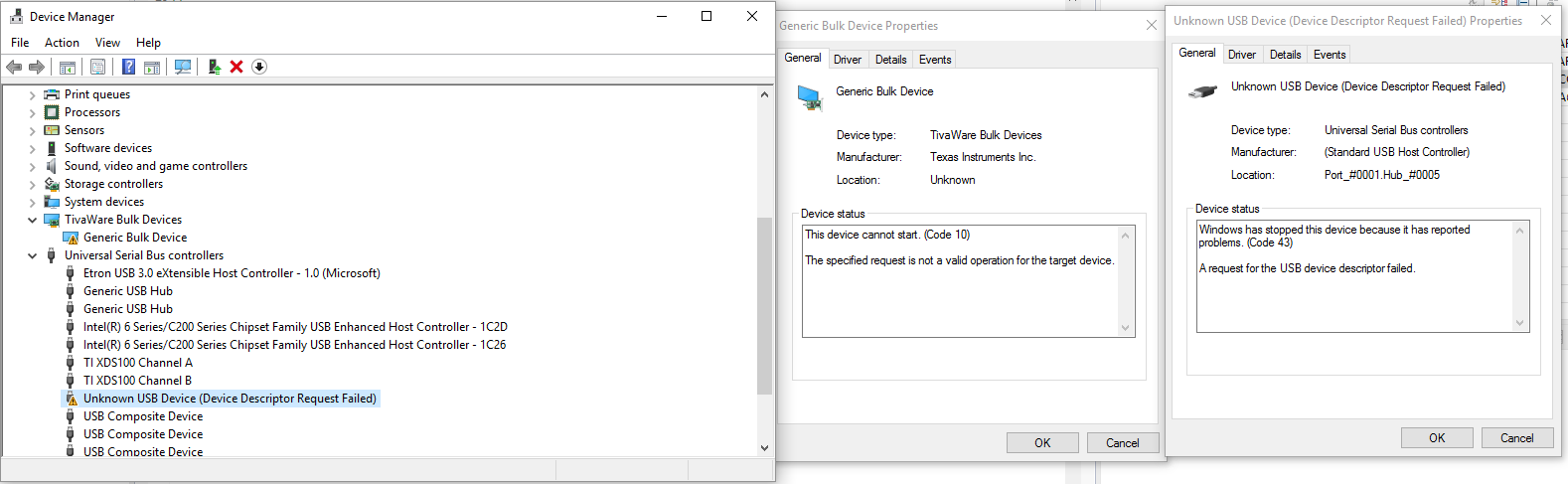Open Events tab in Unknown USB Device Properties
Viewport: 1568px width, 484px height.
tap(1330, 55)
